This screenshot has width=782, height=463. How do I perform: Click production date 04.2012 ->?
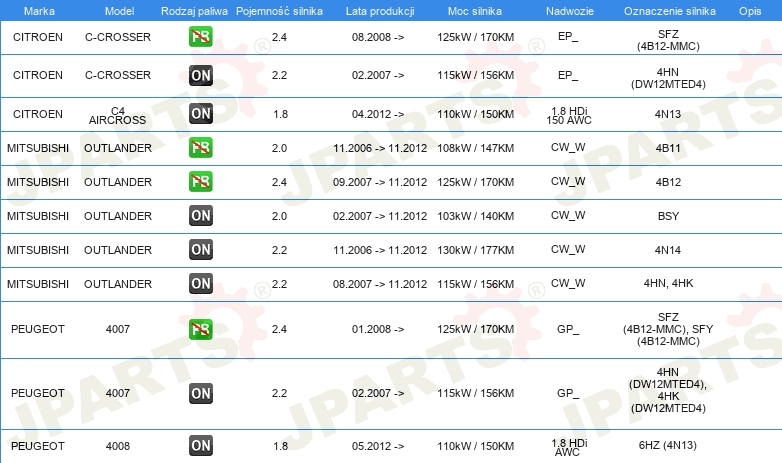[x=378, y=114]
